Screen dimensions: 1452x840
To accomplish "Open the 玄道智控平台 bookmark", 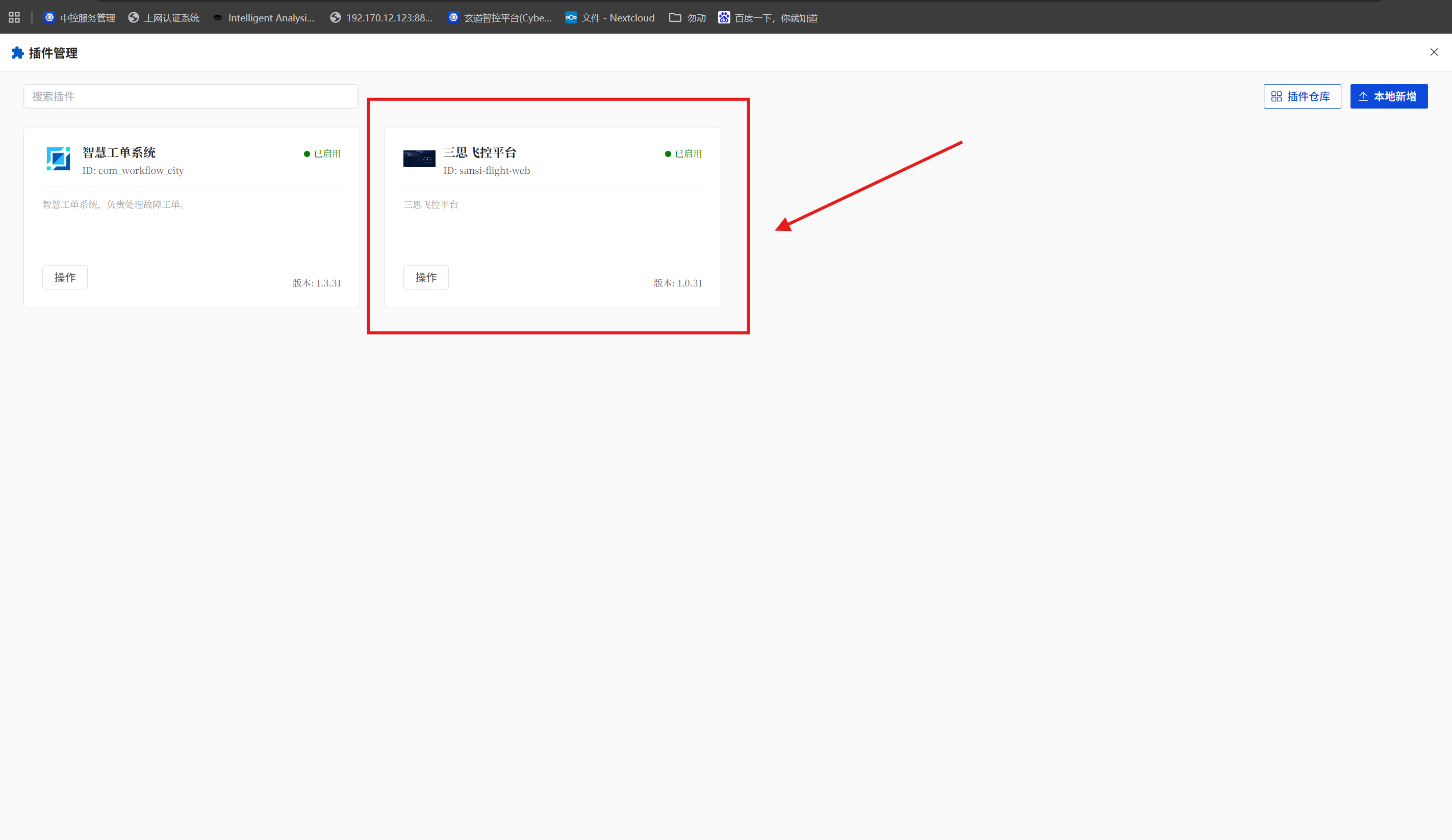I will 500,18.
